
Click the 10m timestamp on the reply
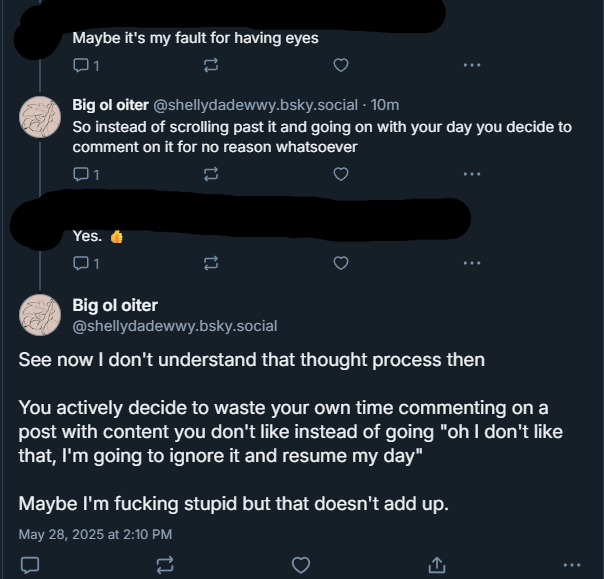[x=385, y=105]
